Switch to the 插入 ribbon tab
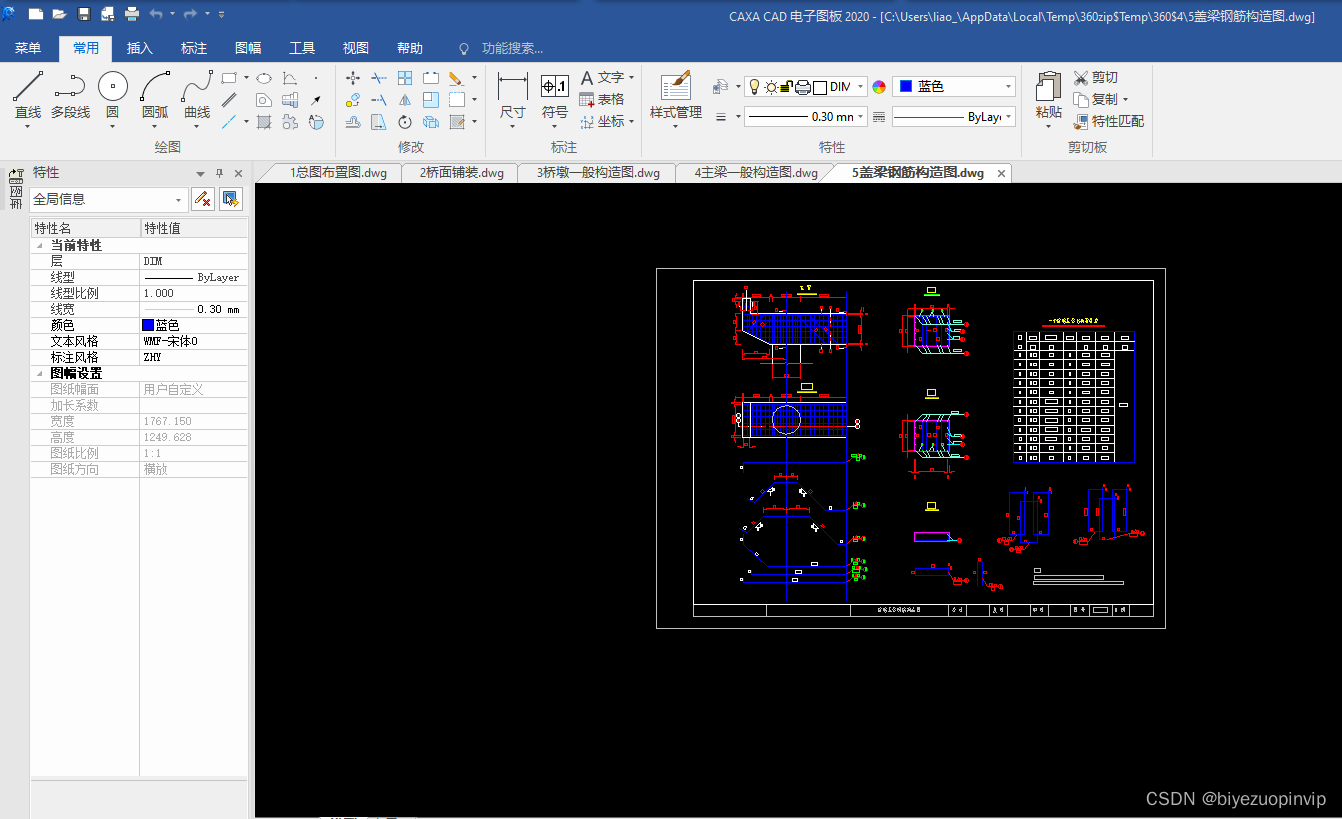 coord(140,48)
